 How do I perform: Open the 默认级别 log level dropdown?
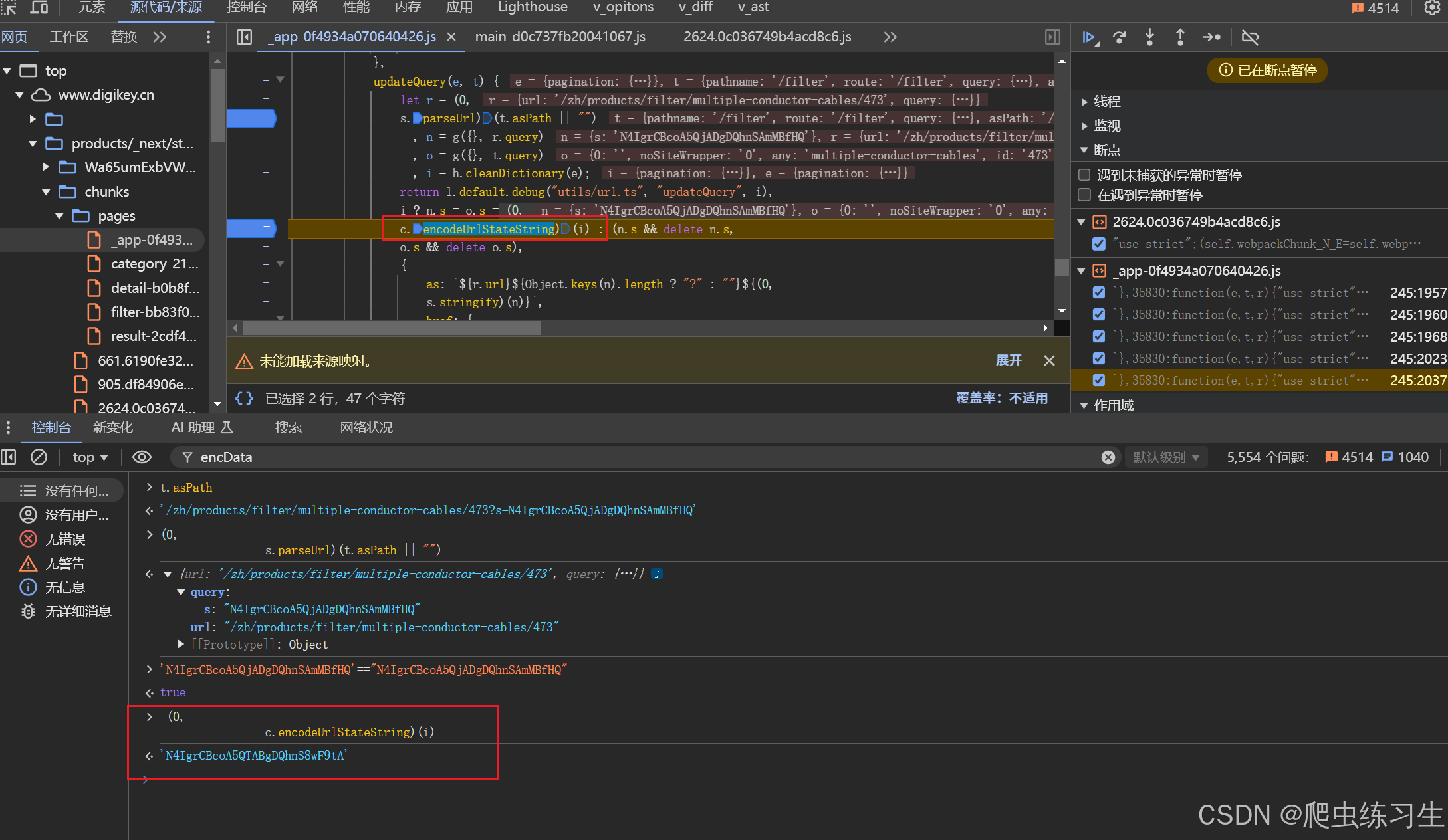tap(1165, 457)
